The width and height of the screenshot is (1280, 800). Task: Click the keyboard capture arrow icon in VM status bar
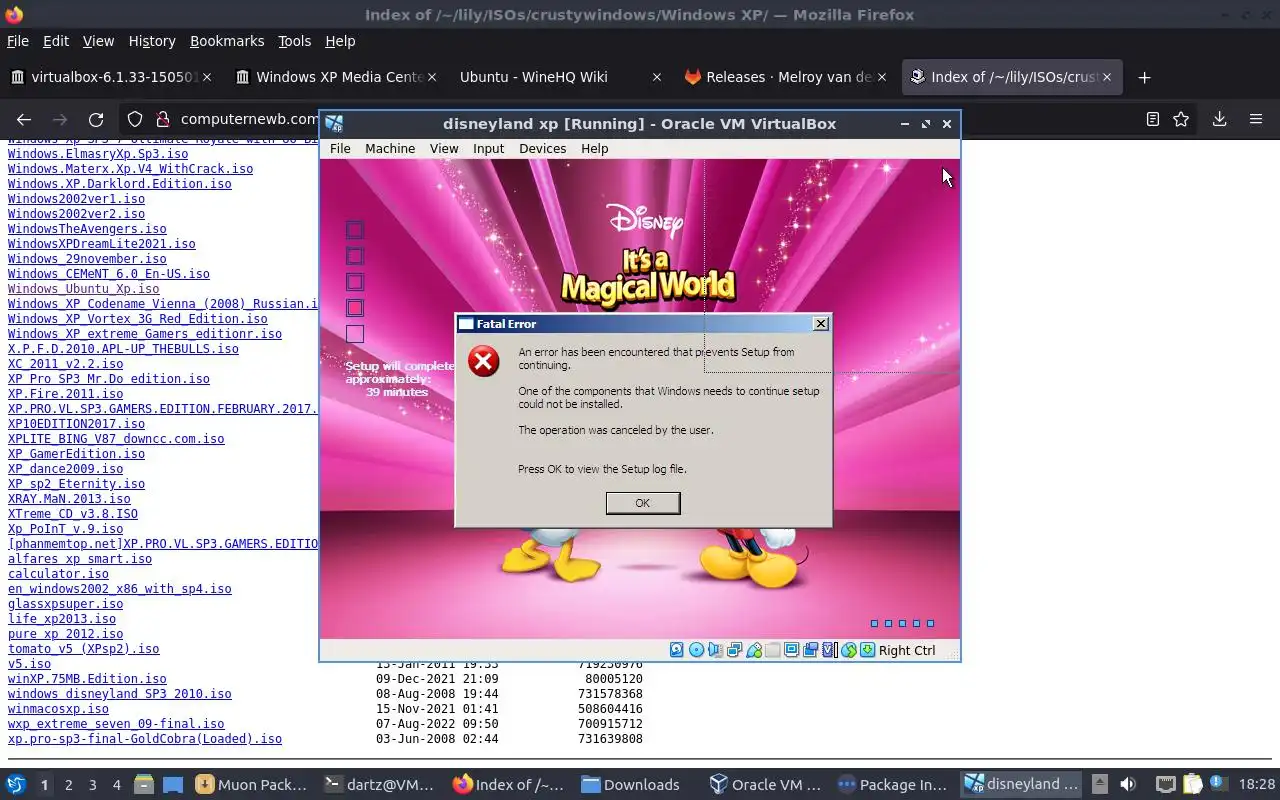point(867,650)
